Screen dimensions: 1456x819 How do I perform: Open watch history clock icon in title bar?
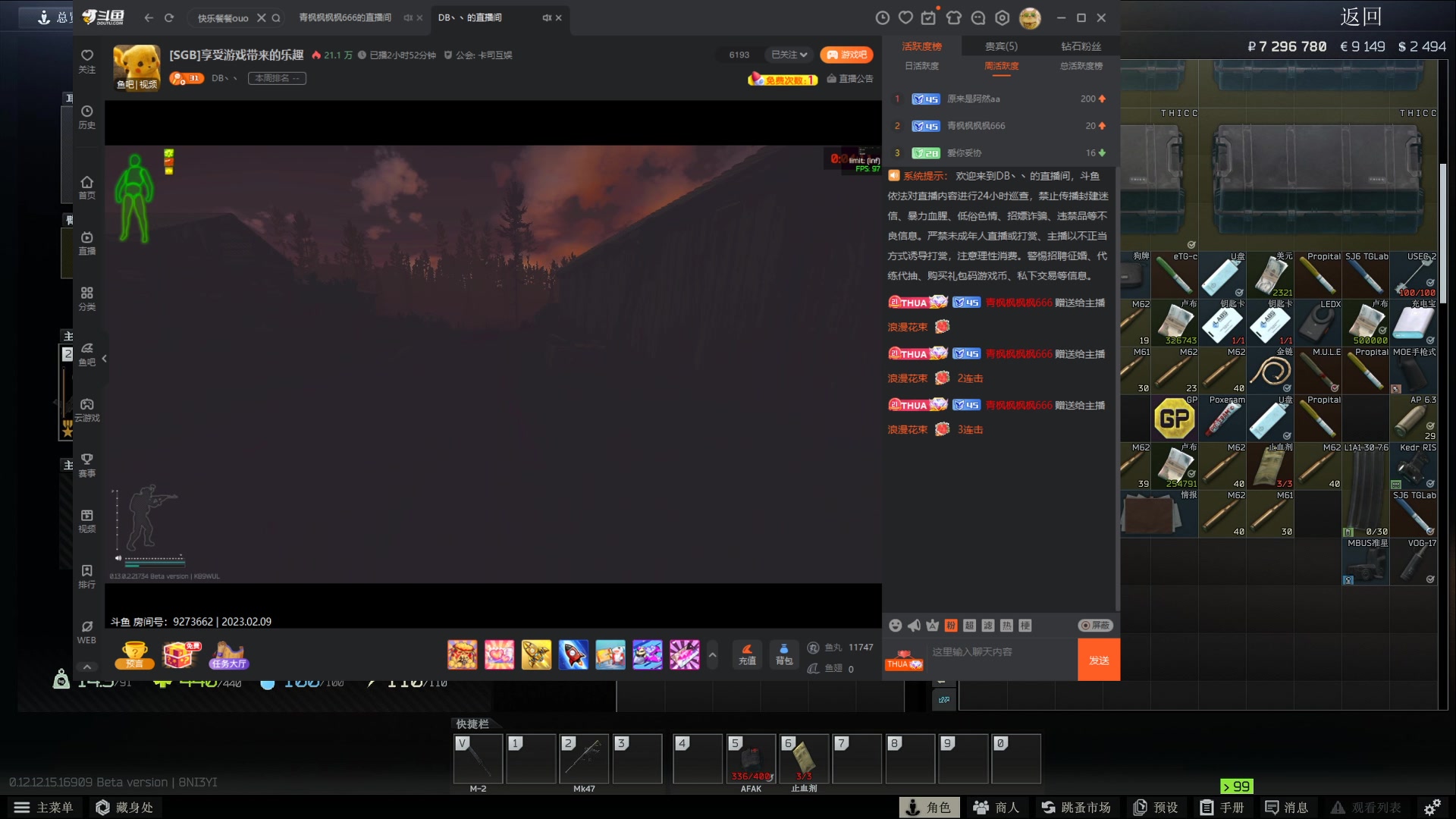coord(882,17)
